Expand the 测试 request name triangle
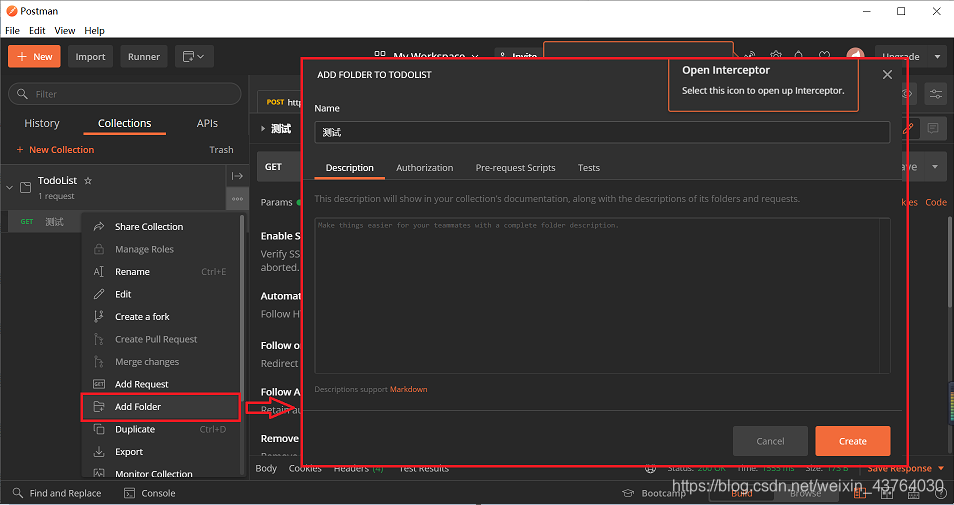Screen dimensions: 954x505 coord(263,128)
